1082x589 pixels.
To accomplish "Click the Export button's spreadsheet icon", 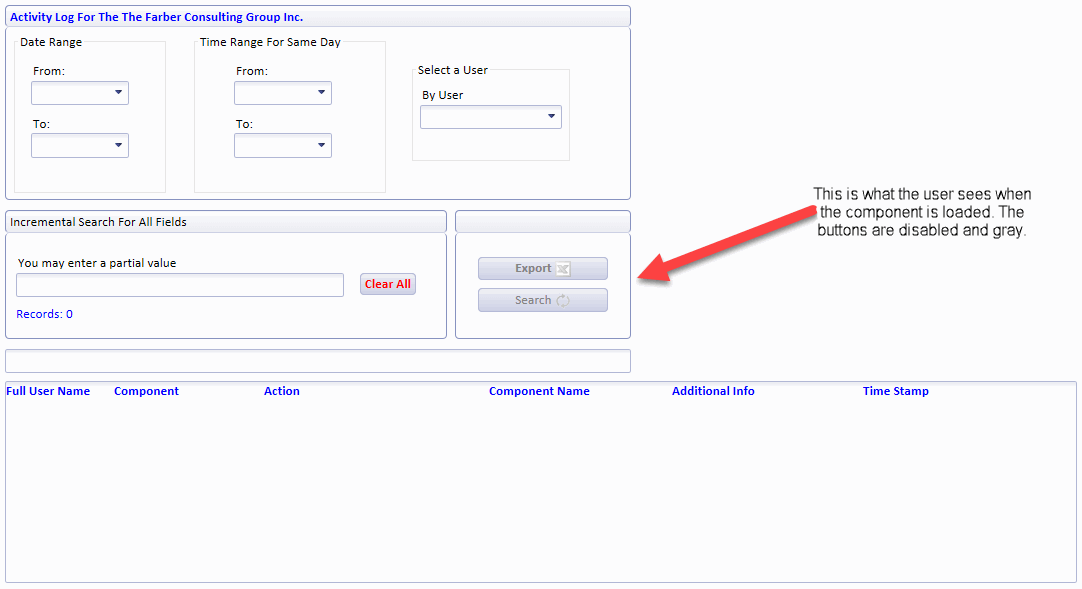I will (x=563, y=269).
